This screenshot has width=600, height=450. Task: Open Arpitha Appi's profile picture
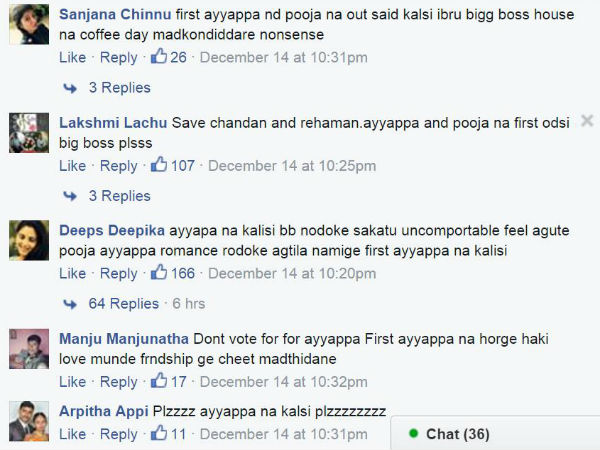coord(30,421)
